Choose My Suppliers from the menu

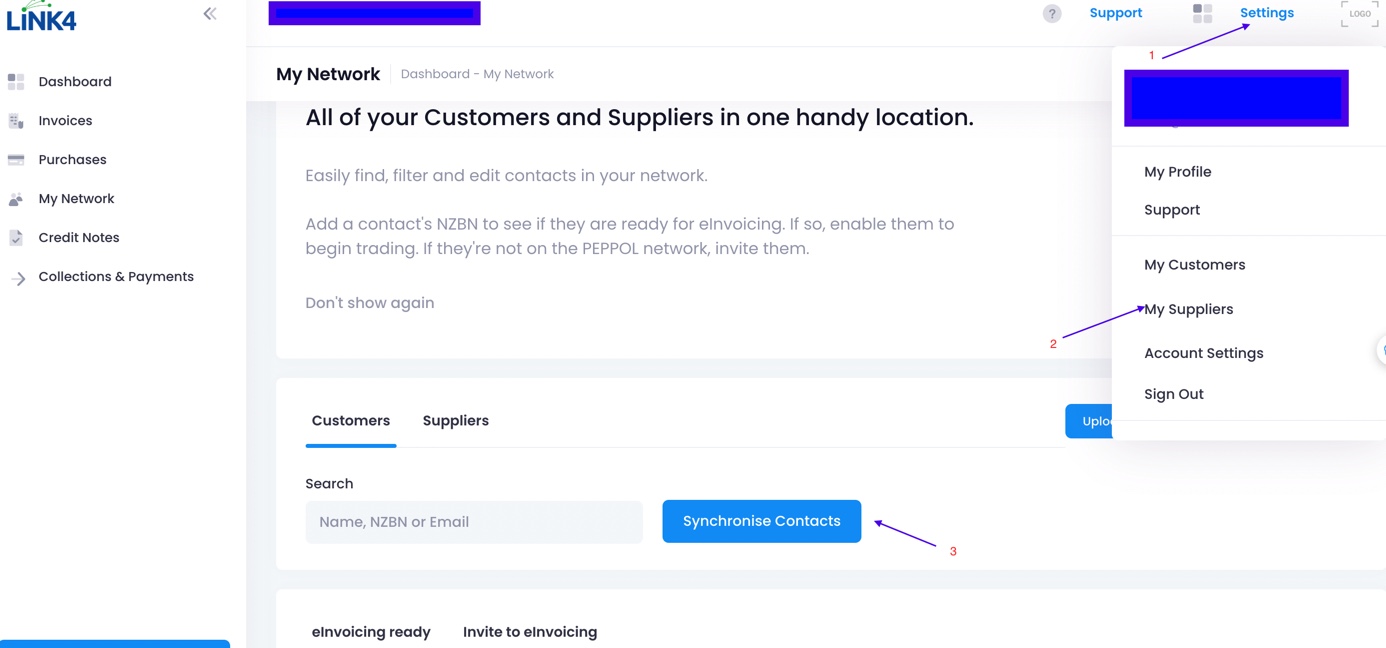coord(1188,309)
